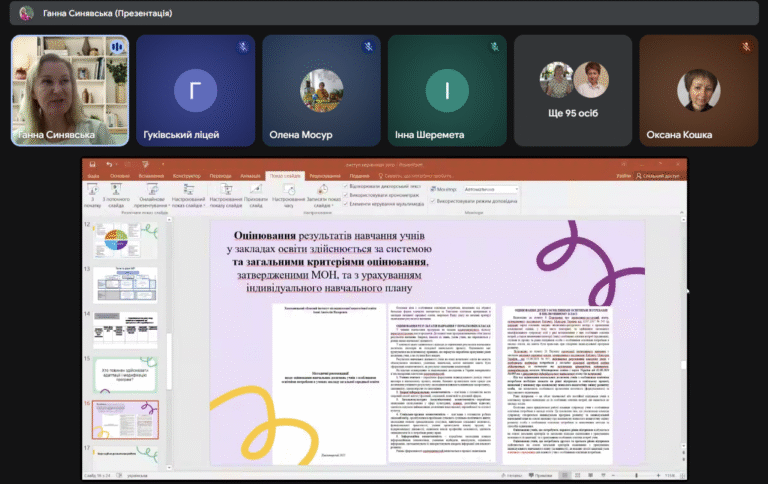Image resolution: width=768 pixels, height=484 pixels.
Task: Open online presentation icon
Action: (152, 189)
